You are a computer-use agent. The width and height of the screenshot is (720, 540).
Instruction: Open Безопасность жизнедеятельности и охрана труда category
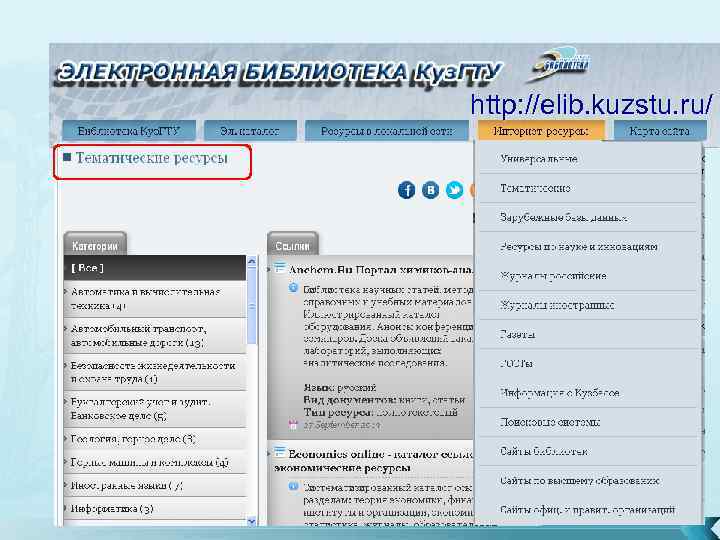point(155,372)
